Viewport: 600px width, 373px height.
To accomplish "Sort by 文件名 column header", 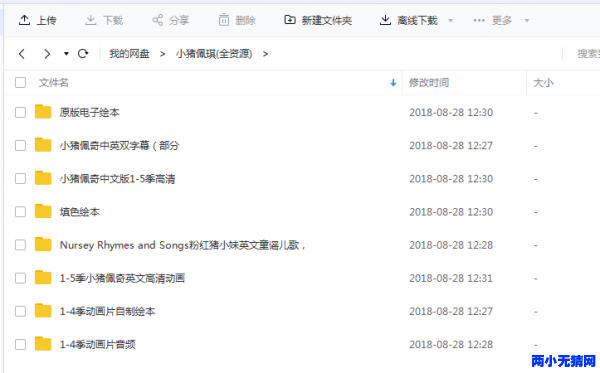I will (x=54, y=83).
